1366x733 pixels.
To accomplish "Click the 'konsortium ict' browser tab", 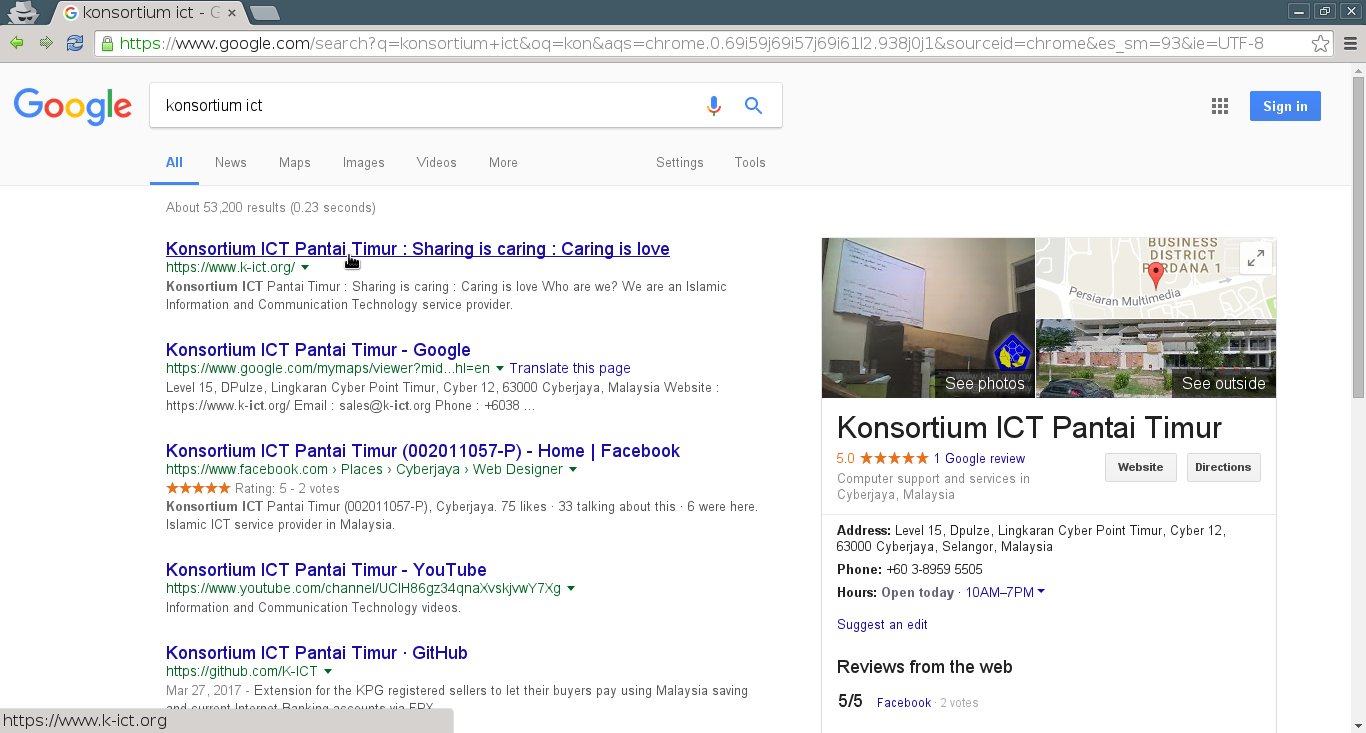I will pos(148,13).
